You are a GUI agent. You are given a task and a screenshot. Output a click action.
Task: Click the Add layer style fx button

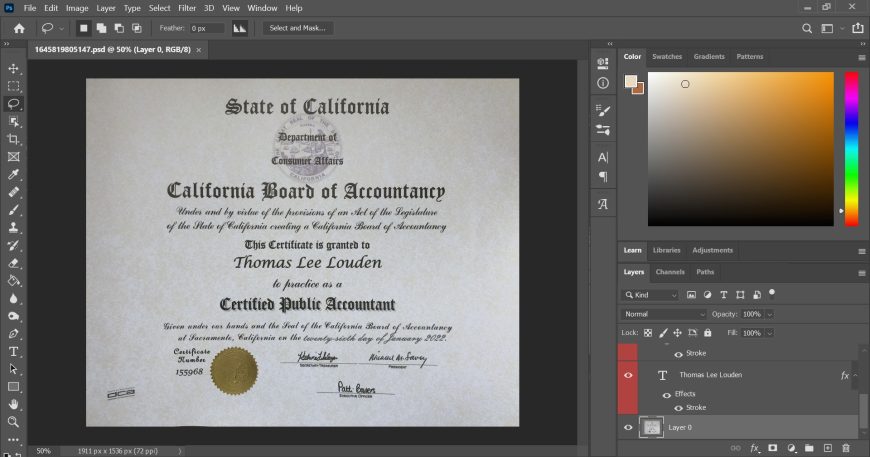pyautogui.click(x=754, y=448)
